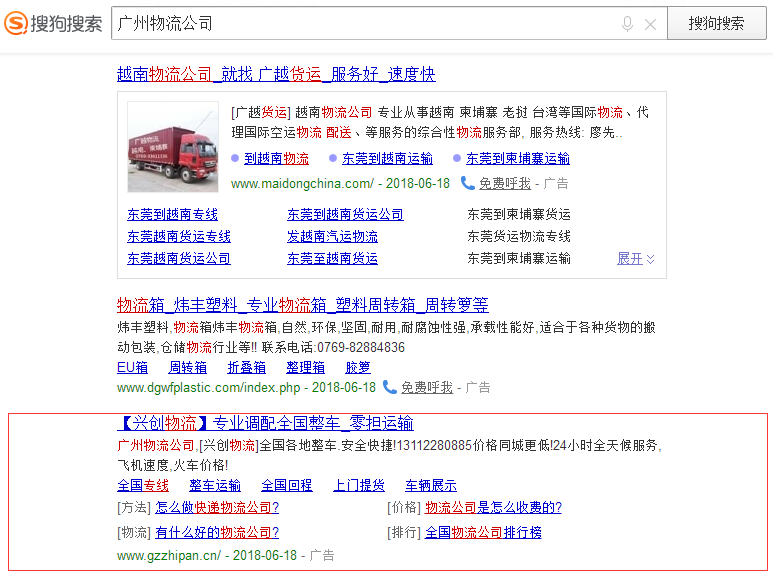Open 车辆展示 sub-link
This screenshot has width=773, height=574.
pyautogui.click(x=431, y=486)
